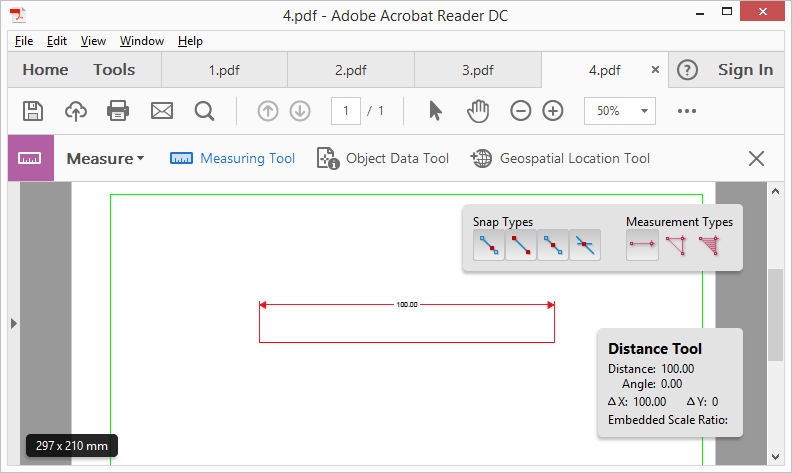Switch to the 3.pdf tab

click(x=478, y=70)
